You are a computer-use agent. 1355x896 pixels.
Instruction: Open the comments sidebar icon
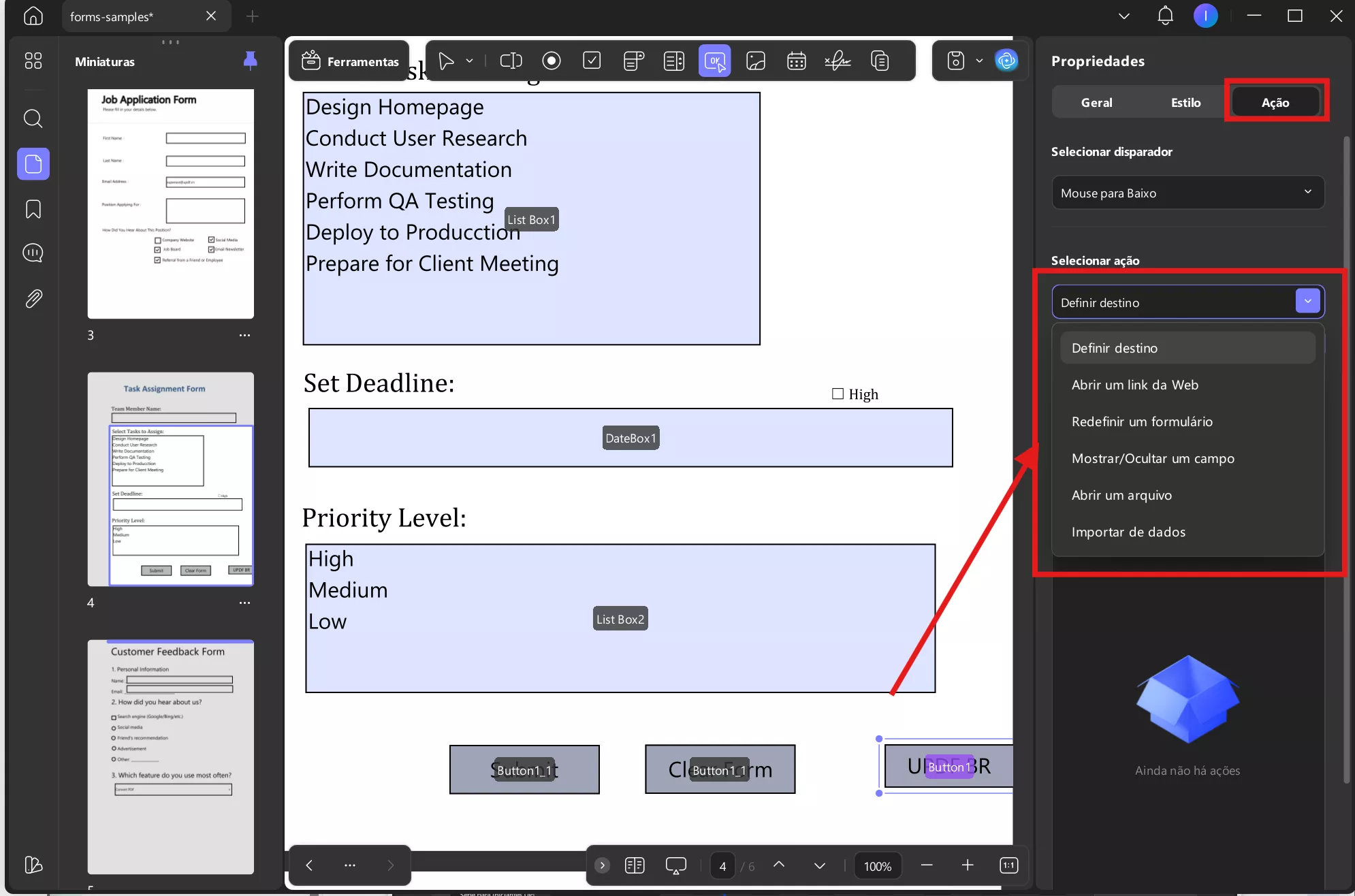tap(33, 253)
